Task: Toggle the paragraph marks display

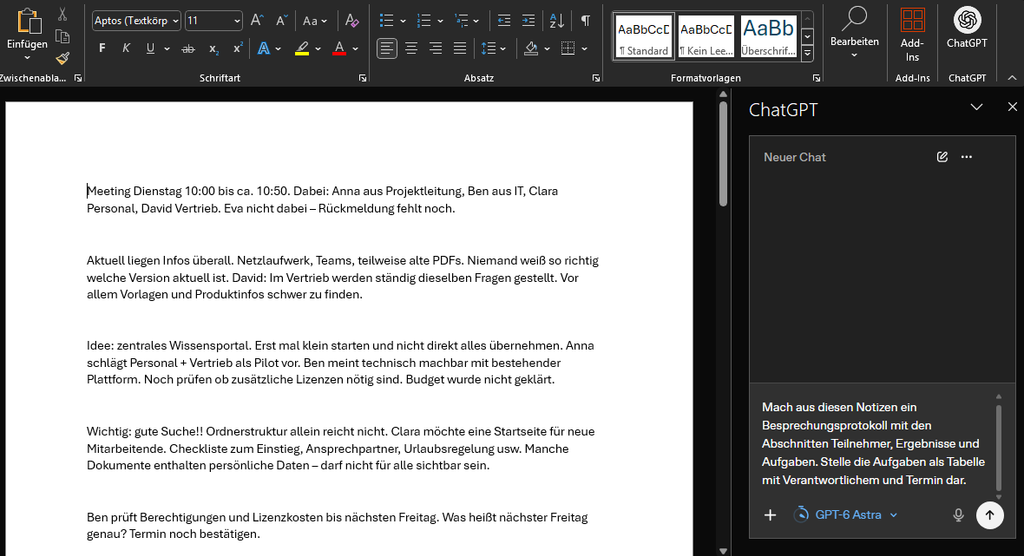Action: point(585,21)
